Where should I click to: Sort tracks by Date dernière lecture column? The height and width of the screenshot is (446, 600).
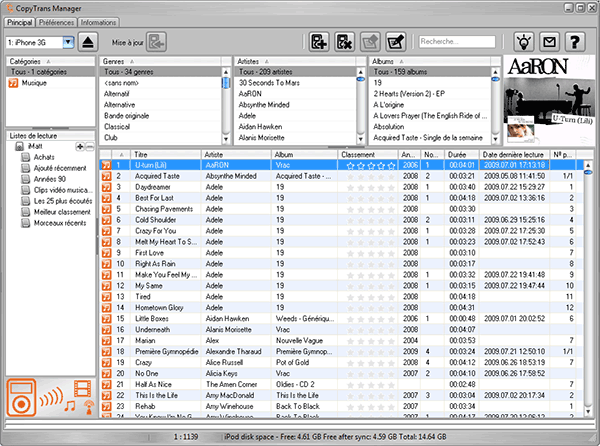click(x=514, y=155)
